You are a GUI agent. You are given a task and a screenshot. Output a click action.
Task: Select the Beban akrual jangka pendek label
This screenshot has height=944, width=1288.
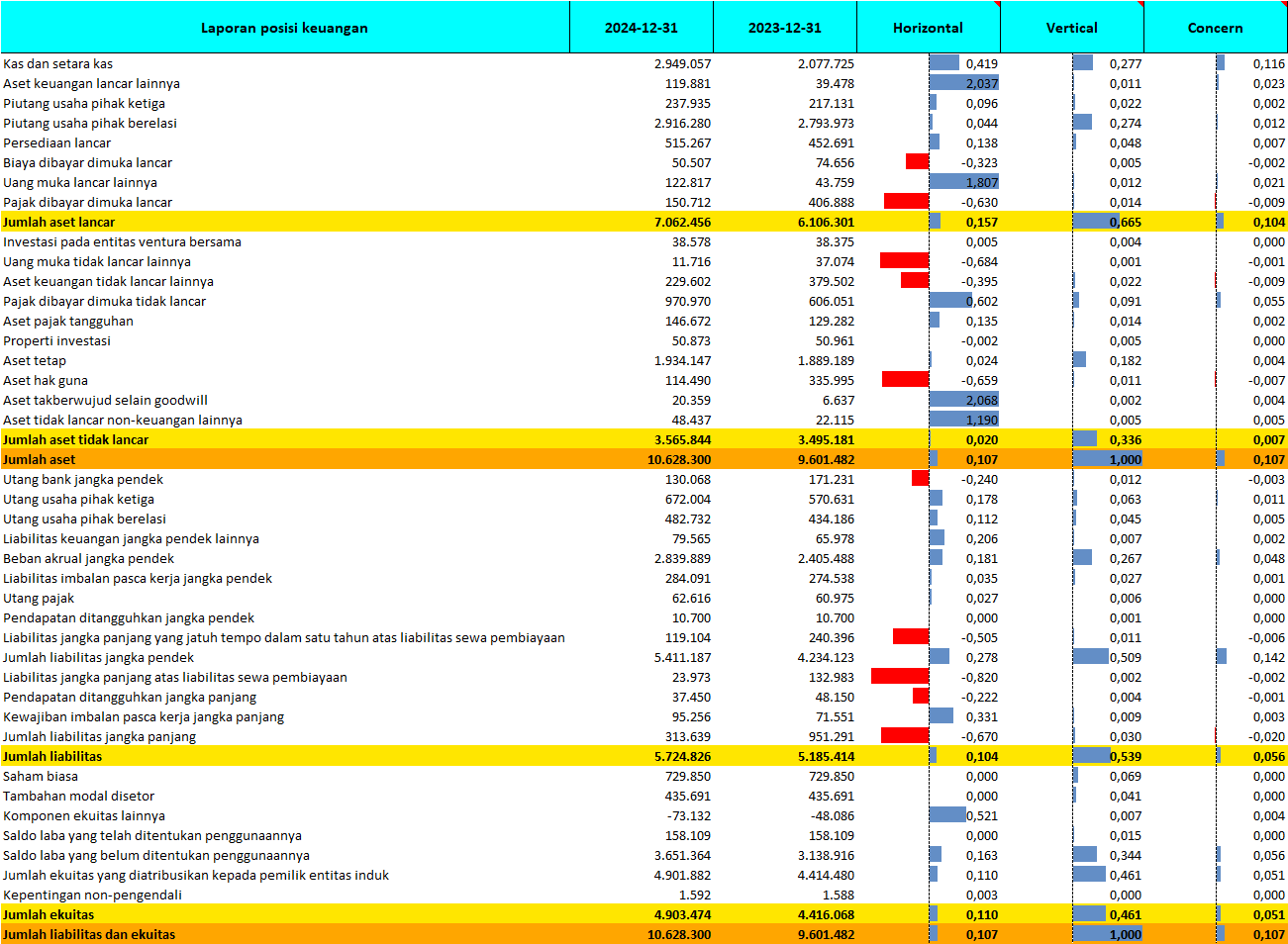point(88,559)
